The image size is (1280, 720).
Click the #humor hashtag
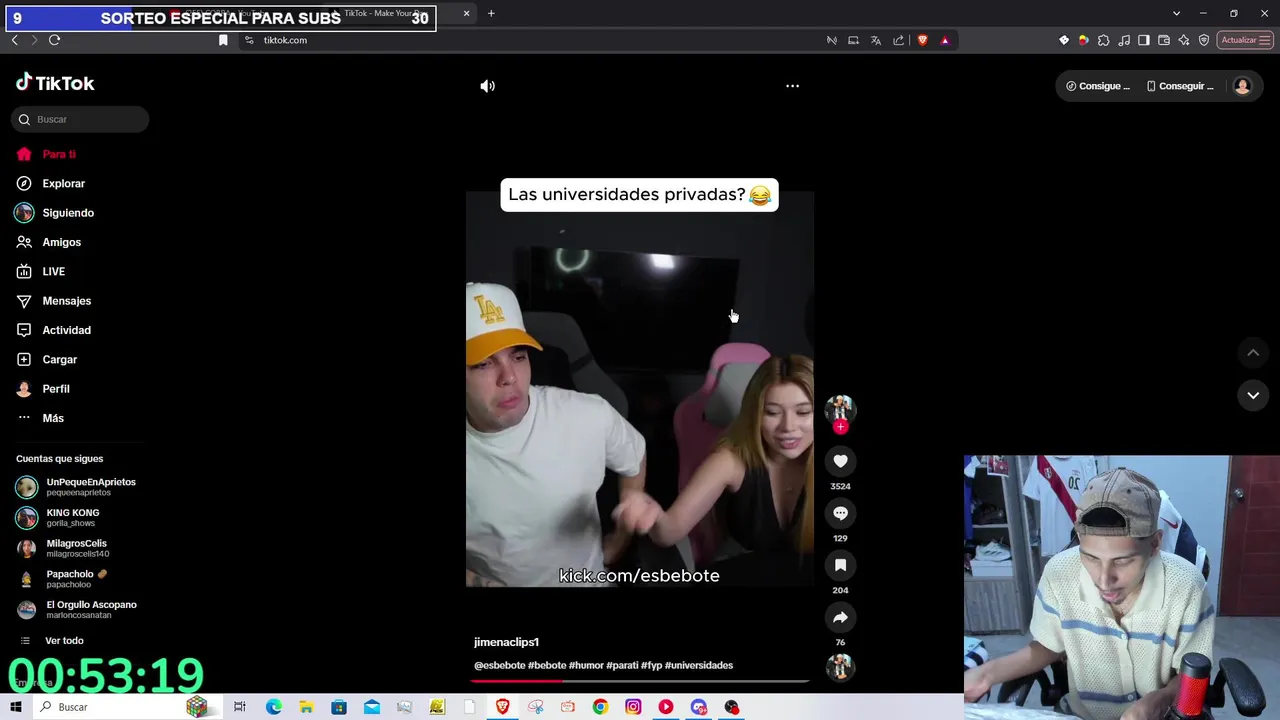pos(586,665)
